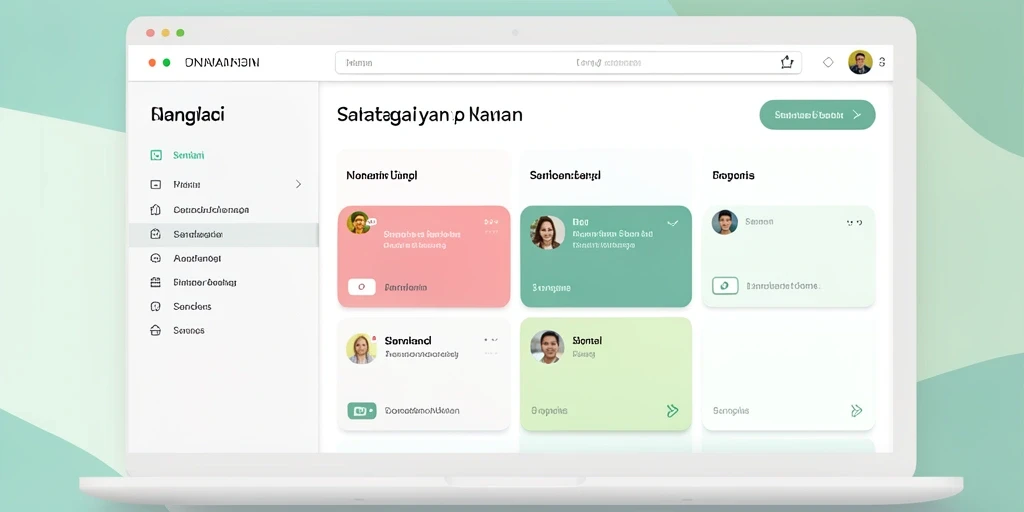This screenshot has width=1024, height=512.
Task: Click the avatar on the light green Sontal card
Action: [x=547, y=346]
